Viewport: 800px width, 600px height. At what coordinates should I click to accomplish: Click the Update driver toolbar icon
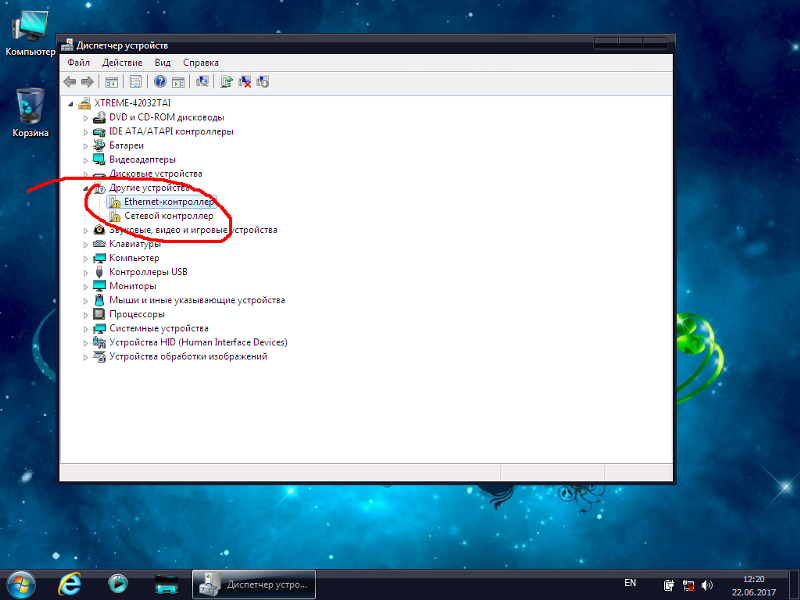coord(227,82)
